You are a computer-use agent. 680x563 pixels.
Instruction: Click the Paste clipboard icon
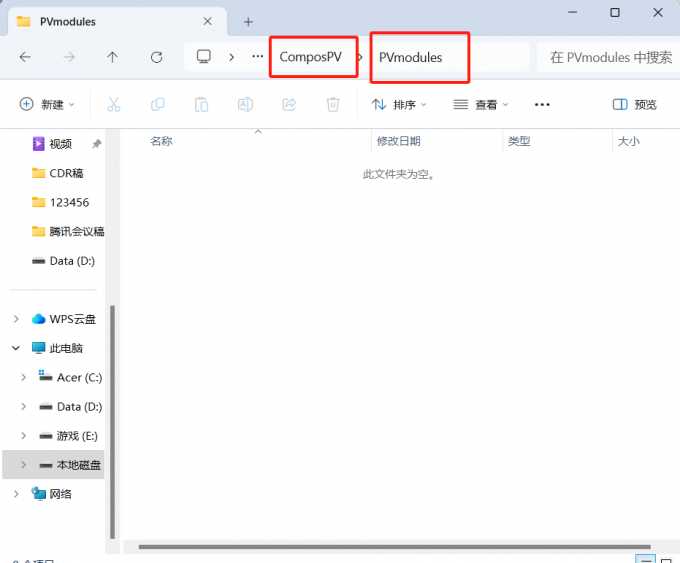[x=201, y=105]
